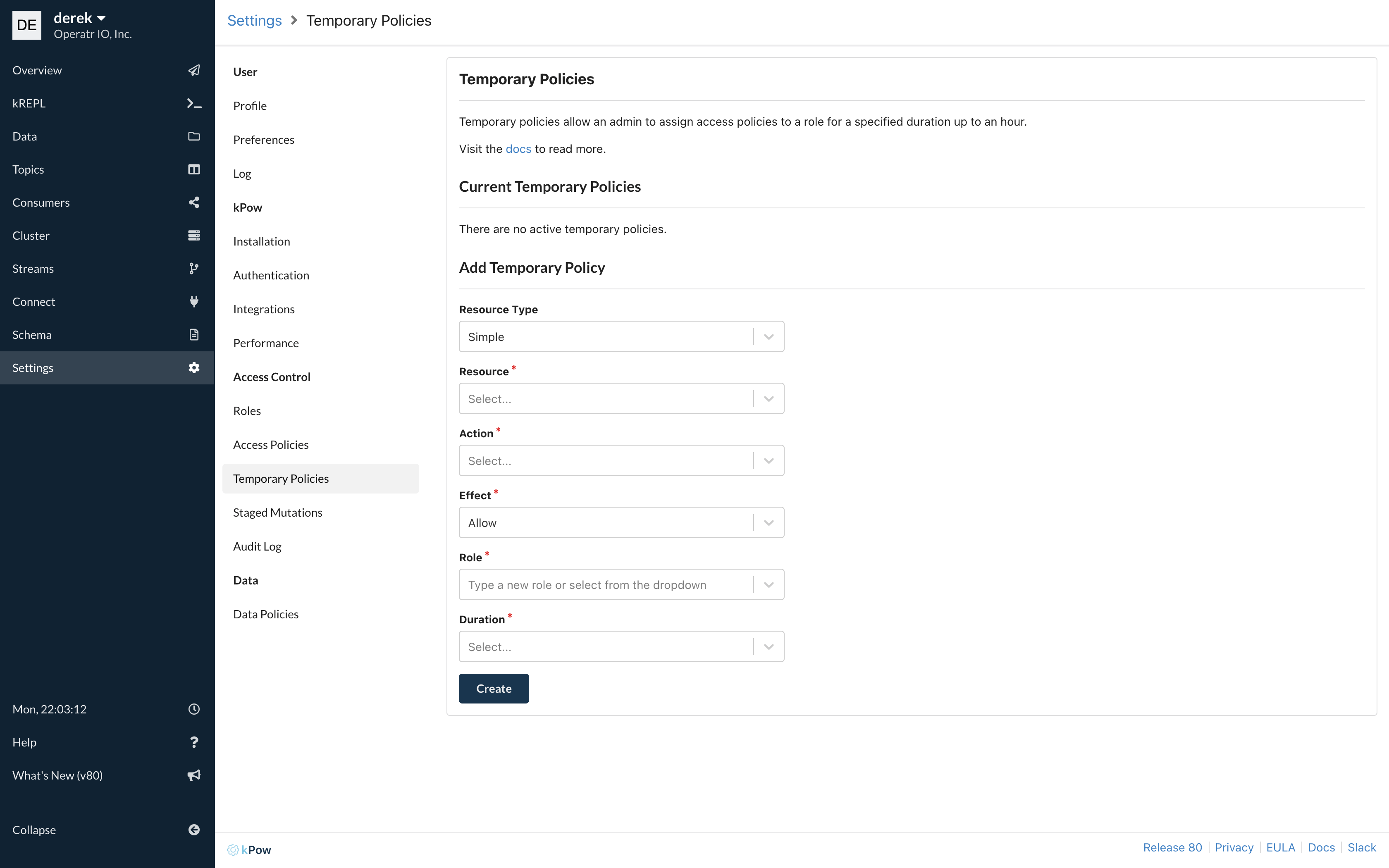Viewport: 1389px width, 868px height.
Task: Open the Preferences settings page
Action: [x=321, y=140]
